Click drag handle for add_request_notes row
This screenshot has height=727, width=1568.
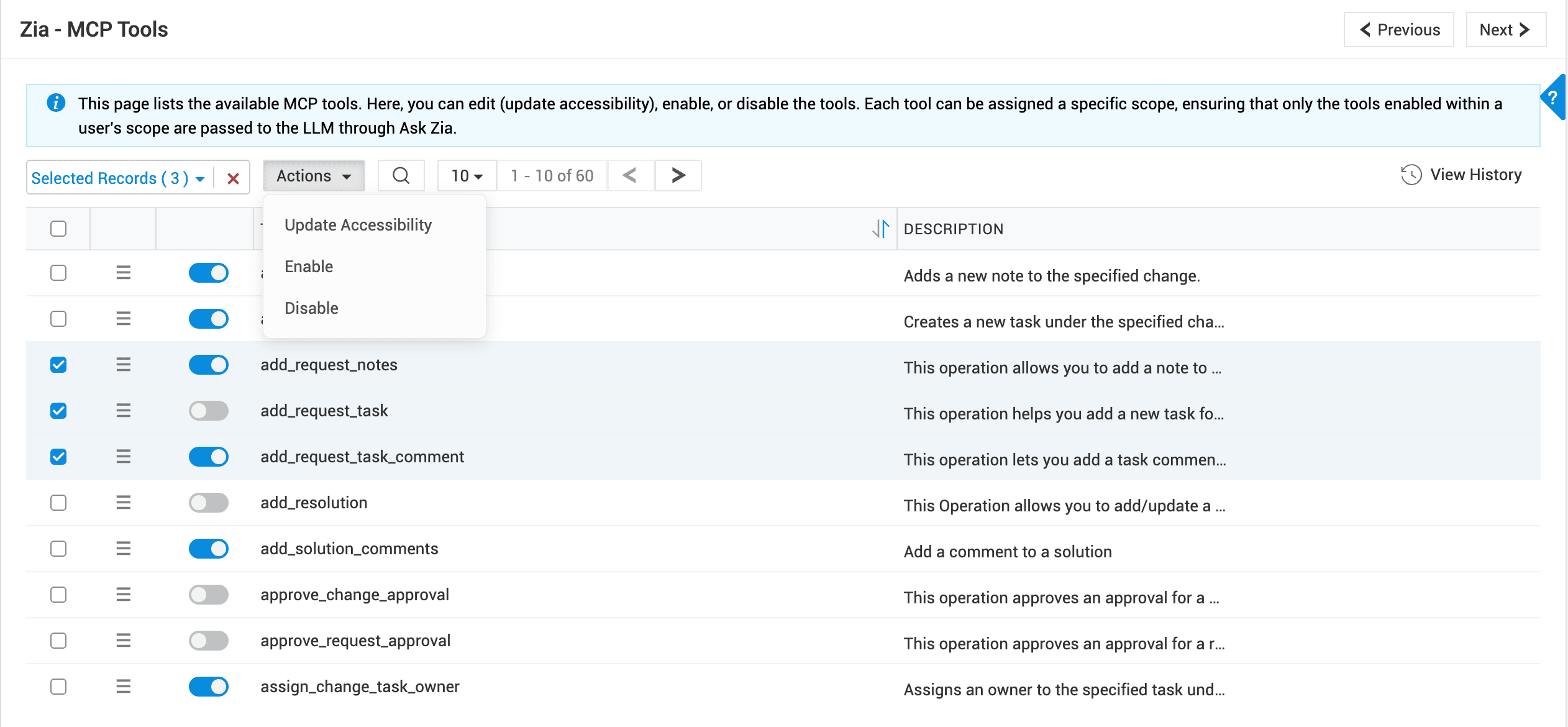point(124,365)
